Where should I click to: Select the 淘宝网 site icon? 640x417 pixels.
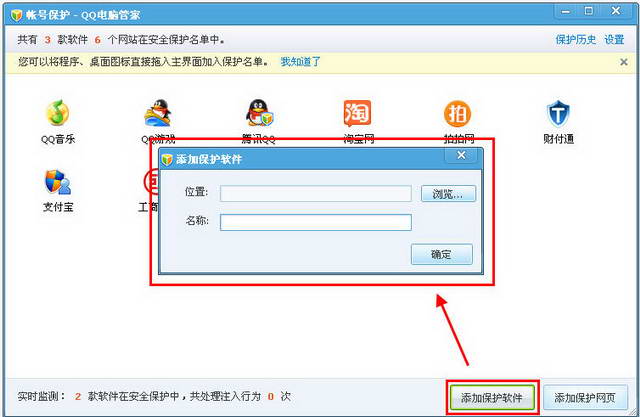tap(357, 113)
